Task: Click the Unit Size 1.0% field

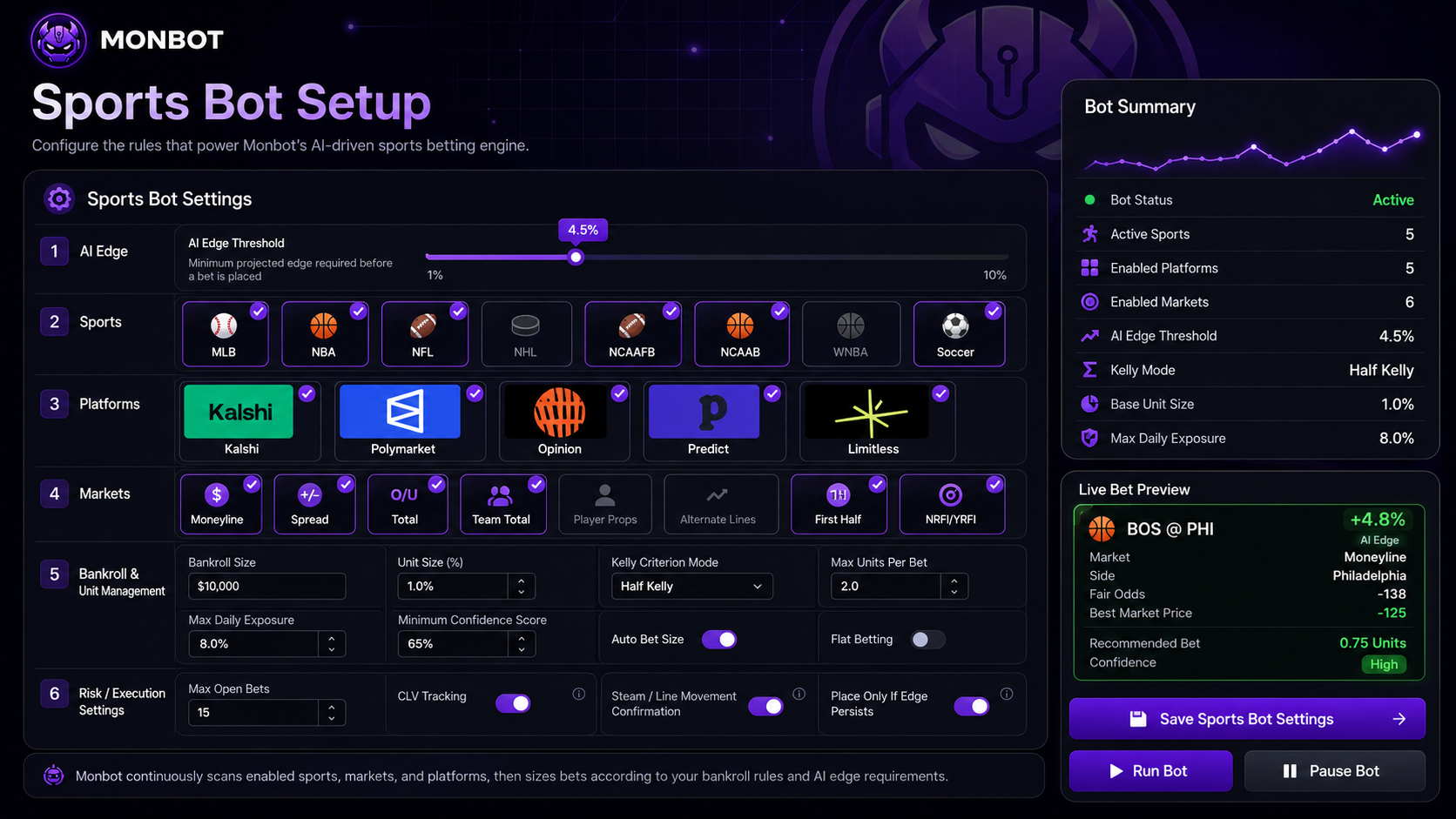Action: tap(453, 587)
